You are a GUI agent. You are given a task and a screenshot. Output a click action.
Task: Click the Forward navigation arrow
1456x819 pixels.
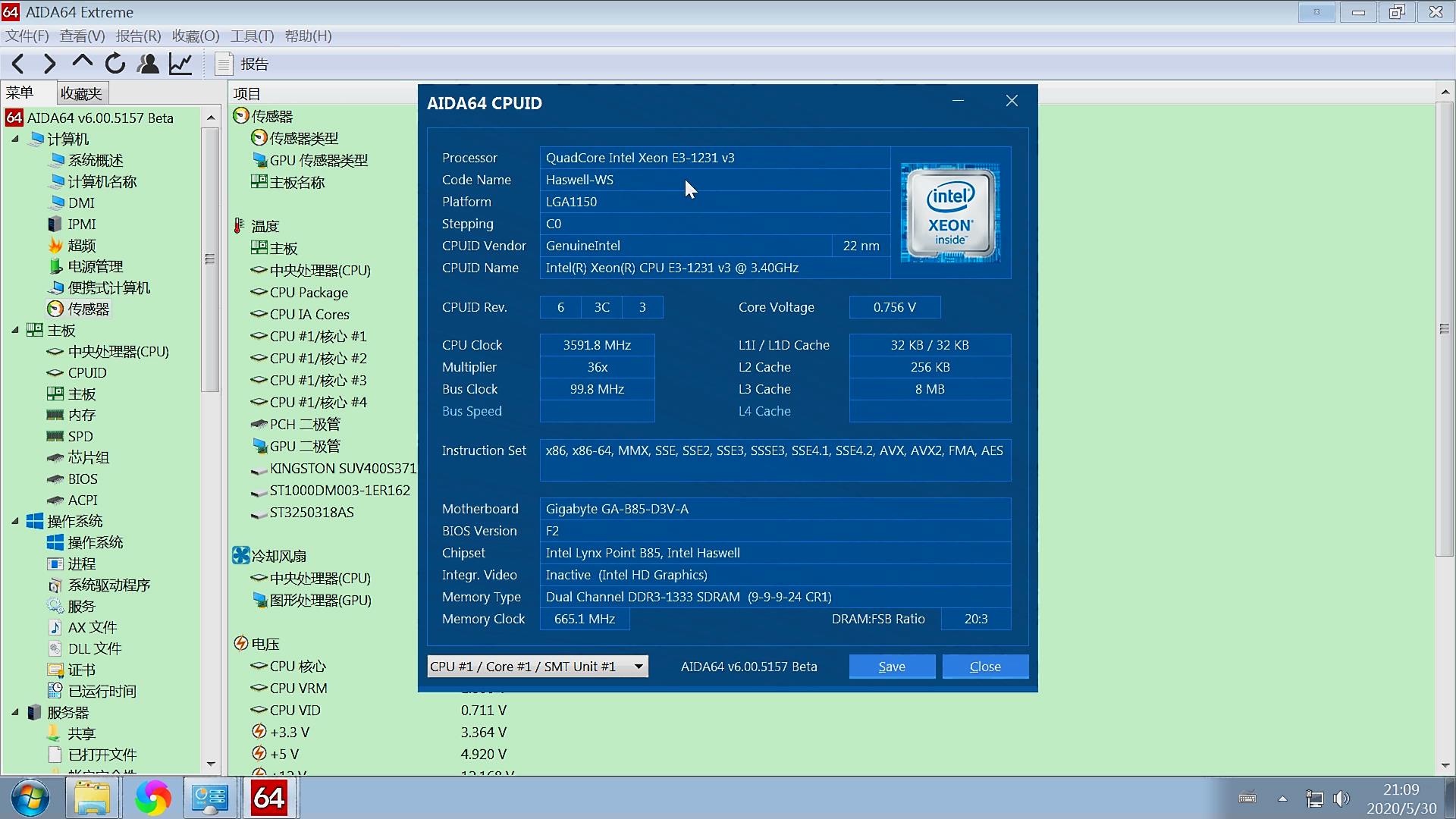50,64
